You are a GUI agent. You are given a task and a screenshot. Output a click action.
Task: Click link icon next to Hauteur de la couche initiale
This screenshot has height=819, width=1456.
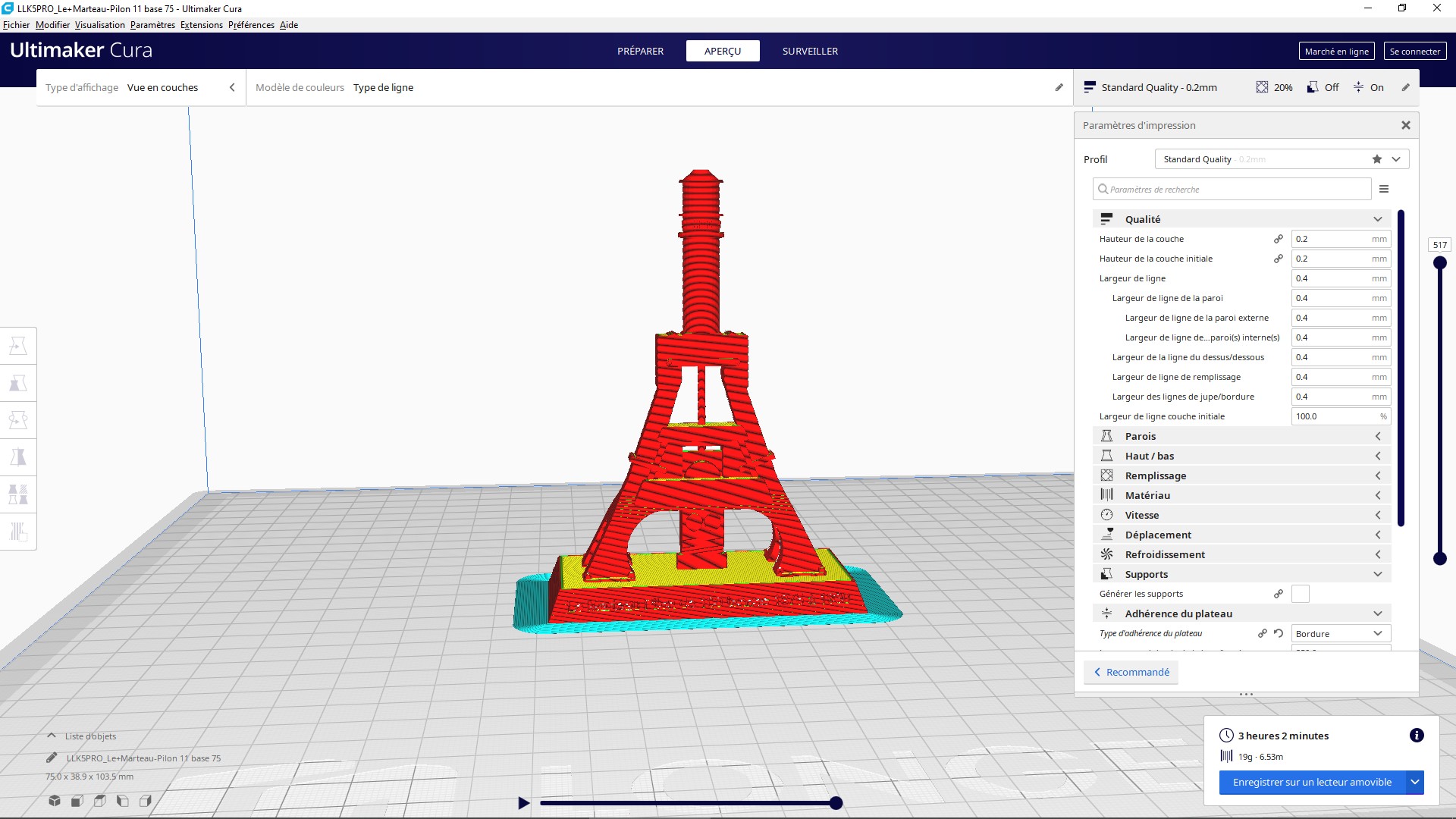(1279, 259)
